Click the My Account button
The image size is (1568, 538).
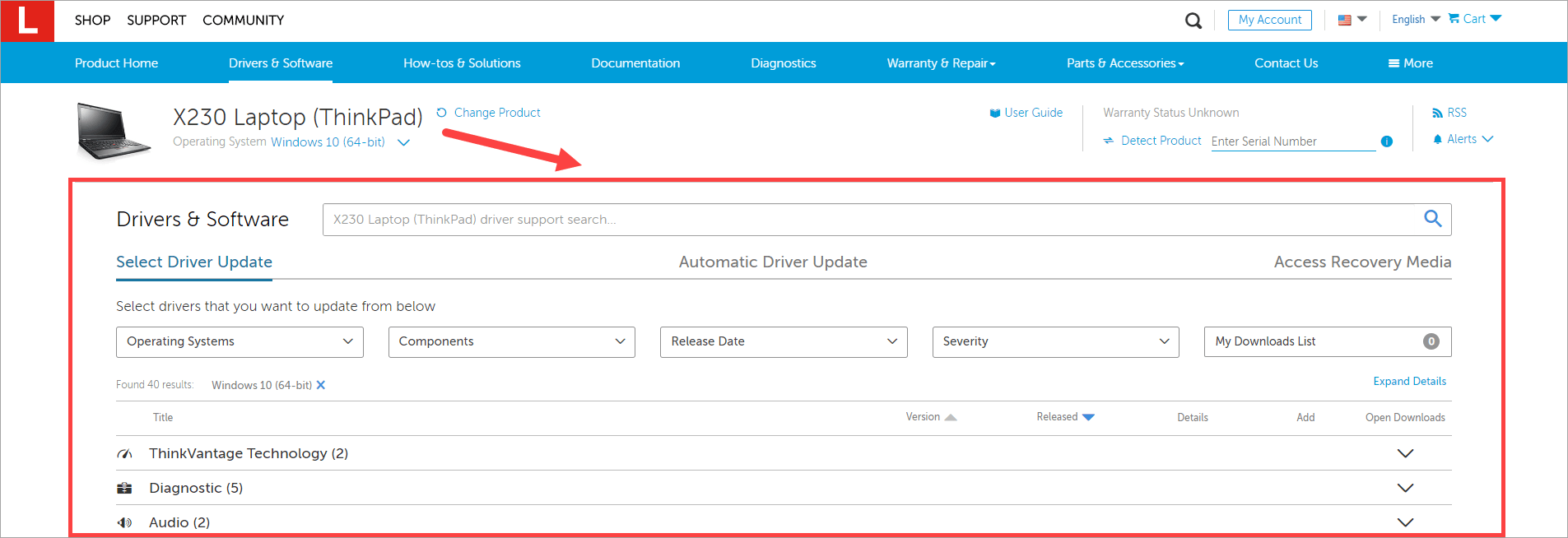point(1269,20)
